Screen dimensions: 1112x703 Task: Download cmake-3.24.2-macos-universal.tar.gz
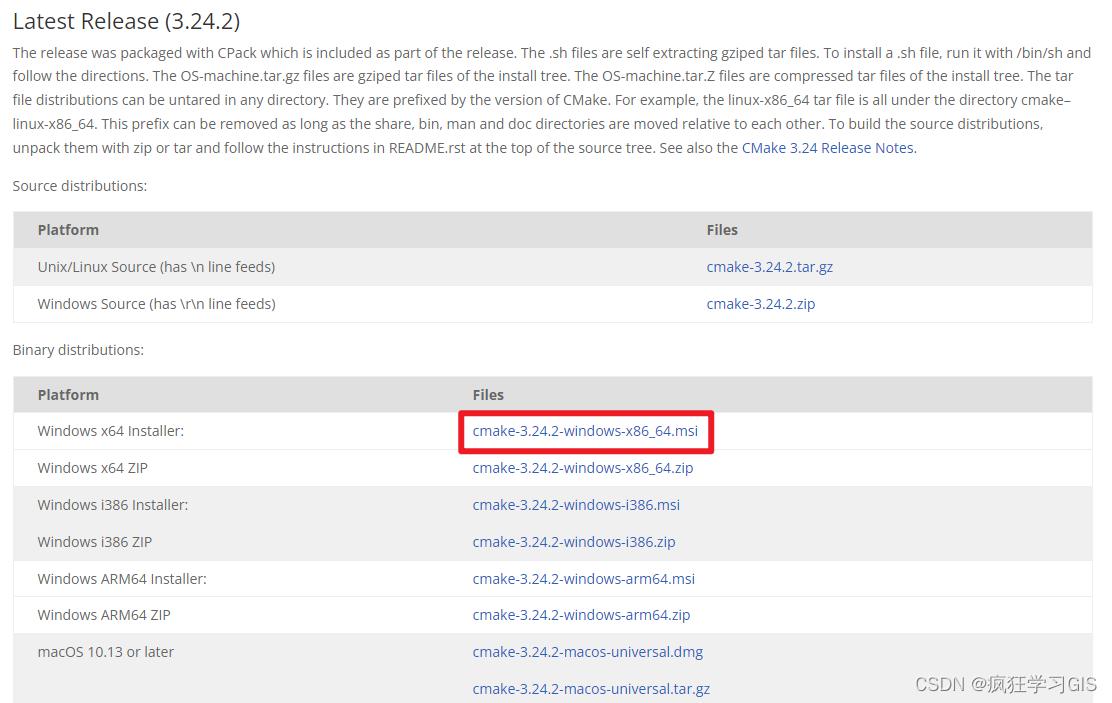click(x=591, y=688)
